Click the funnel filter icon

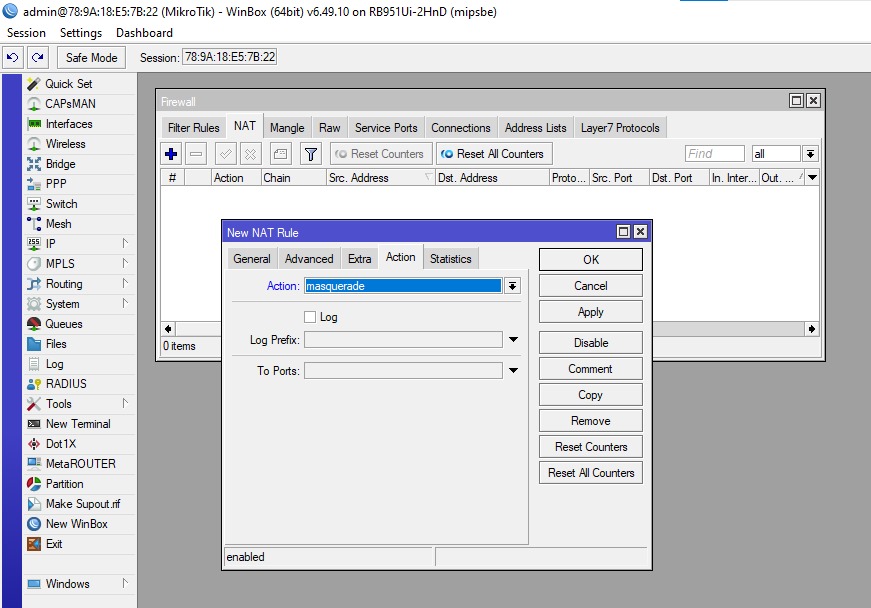(x=311, y=154)
